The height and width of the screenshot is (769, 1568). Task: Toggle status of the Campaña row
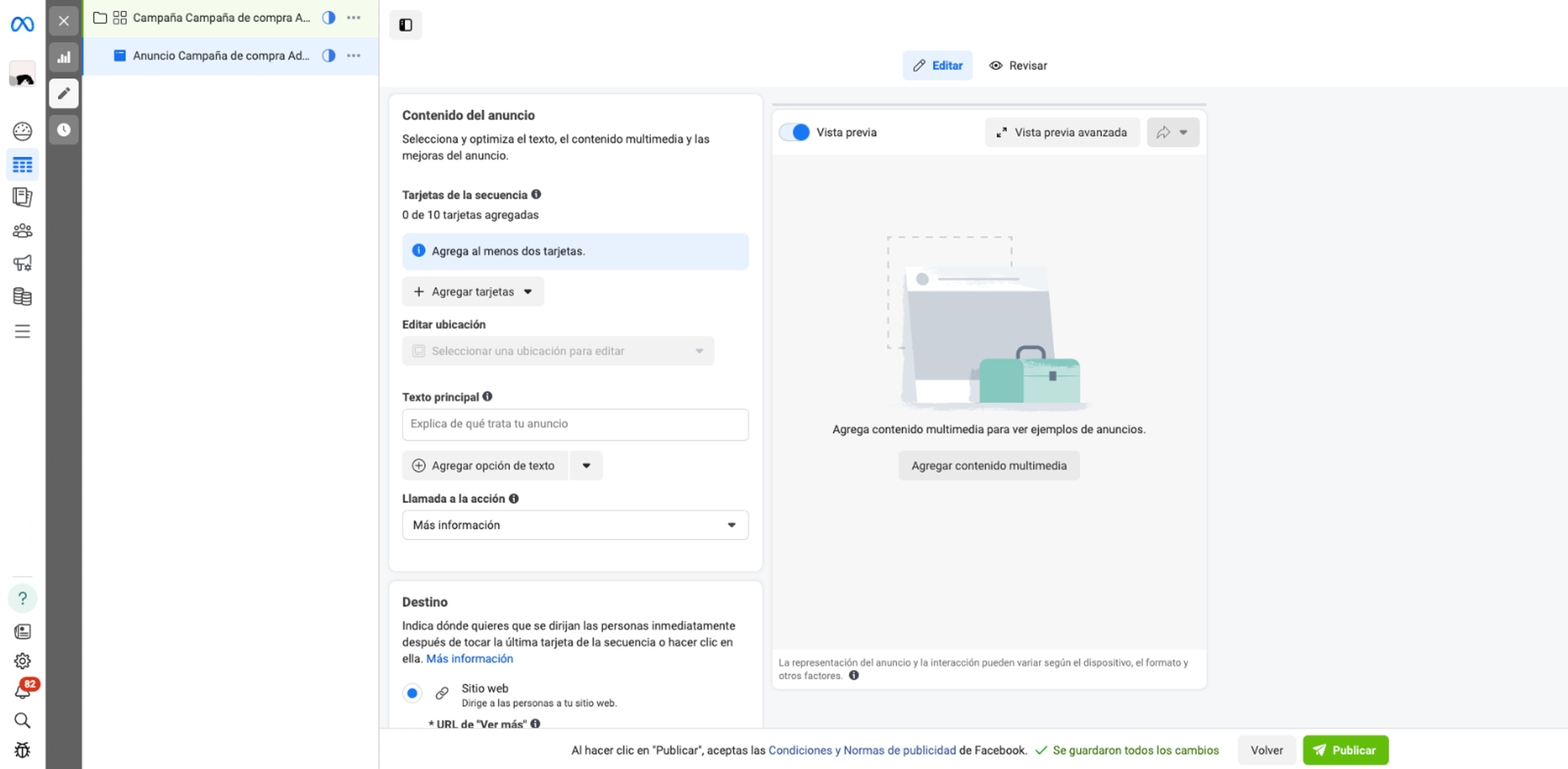(329, 18)
